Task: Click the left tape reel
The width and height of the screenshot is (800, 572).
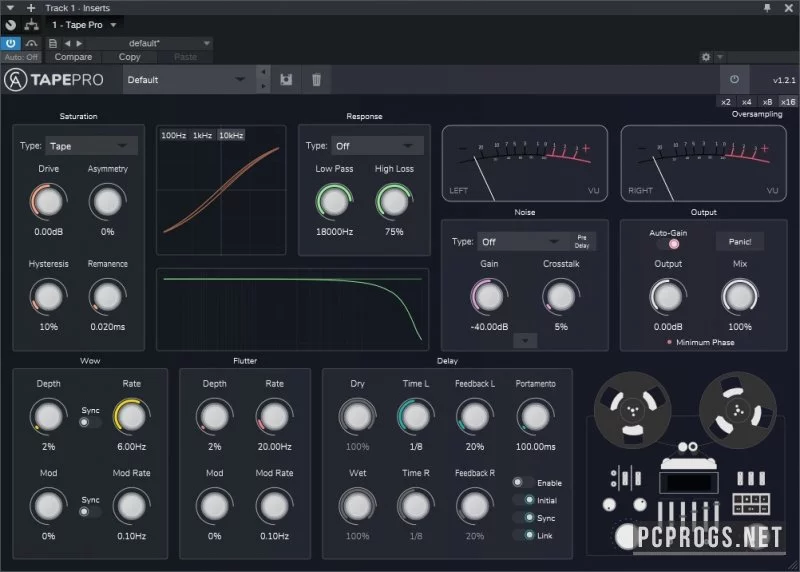Action: 633,410
